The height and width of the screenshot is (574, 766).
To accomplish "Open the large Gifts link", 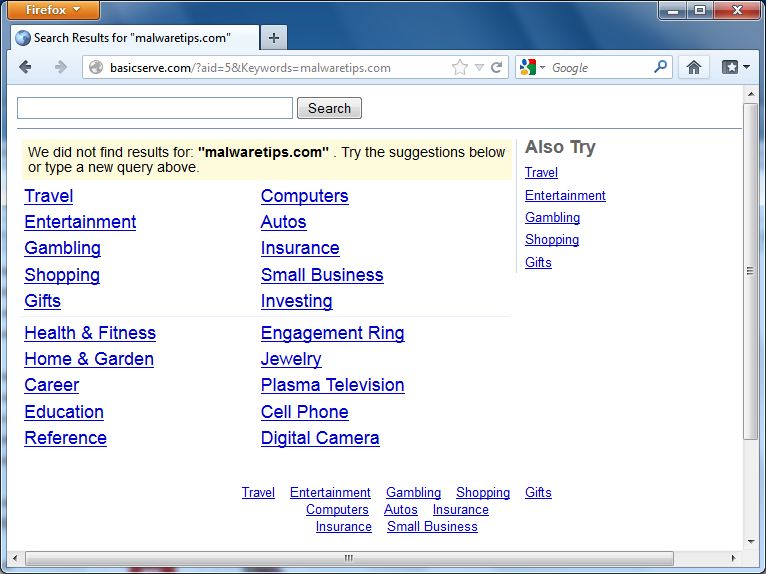I will click(43, 301).
